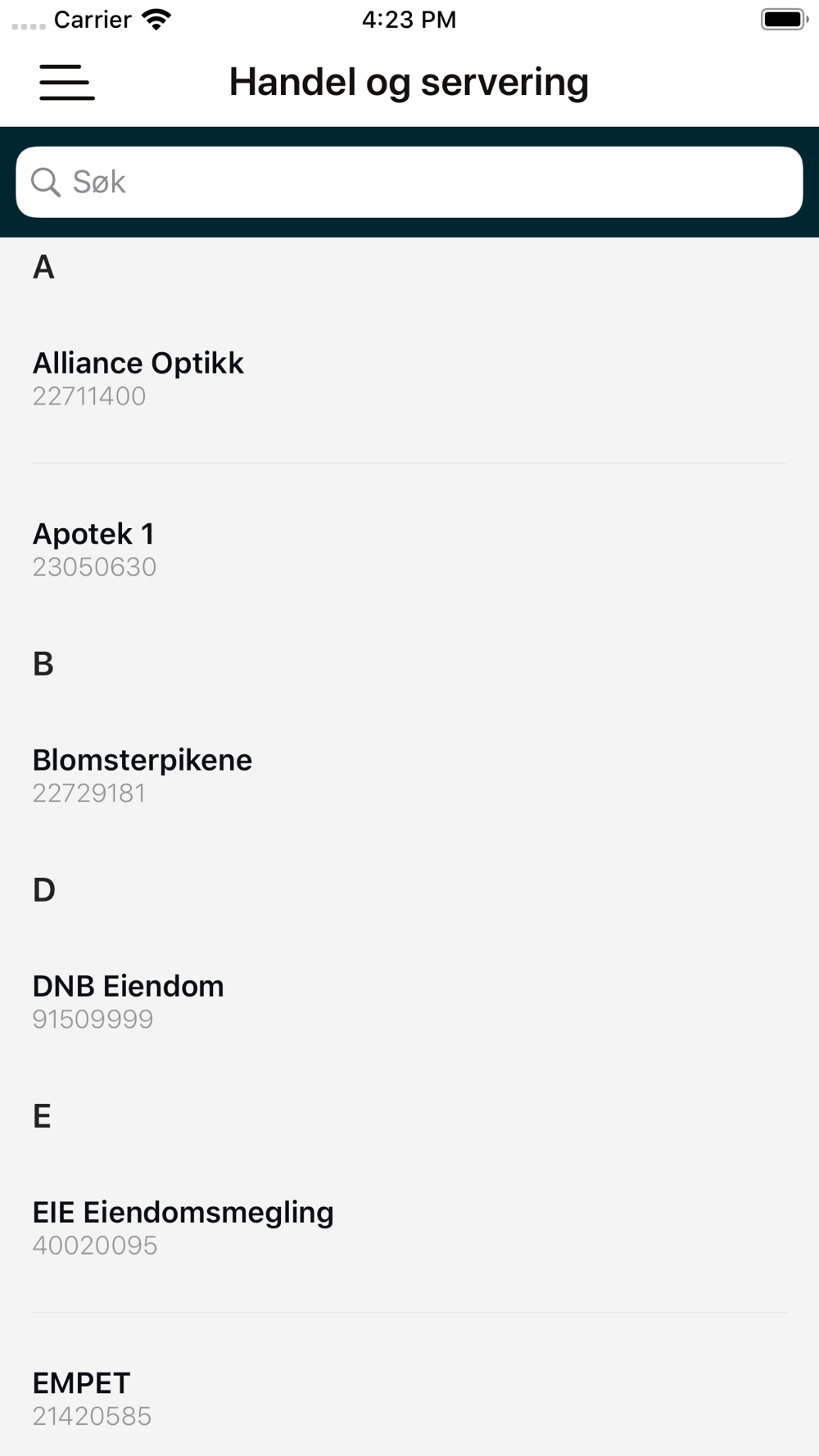Tap the section header letter A
The width and height of the screenshot is (819, 1456).
click(x=43, y=267)
